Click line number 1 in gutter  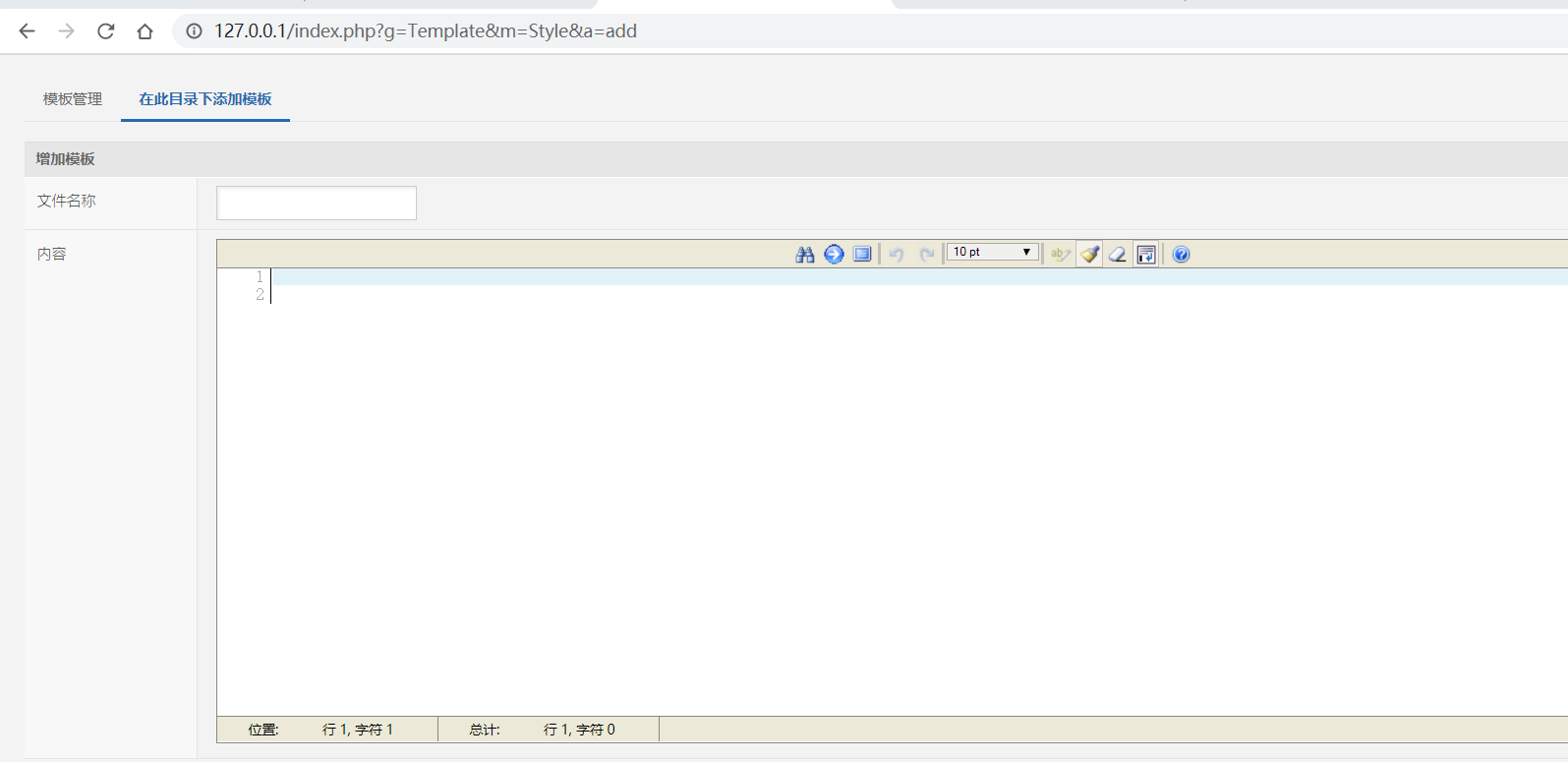point(260,277)
